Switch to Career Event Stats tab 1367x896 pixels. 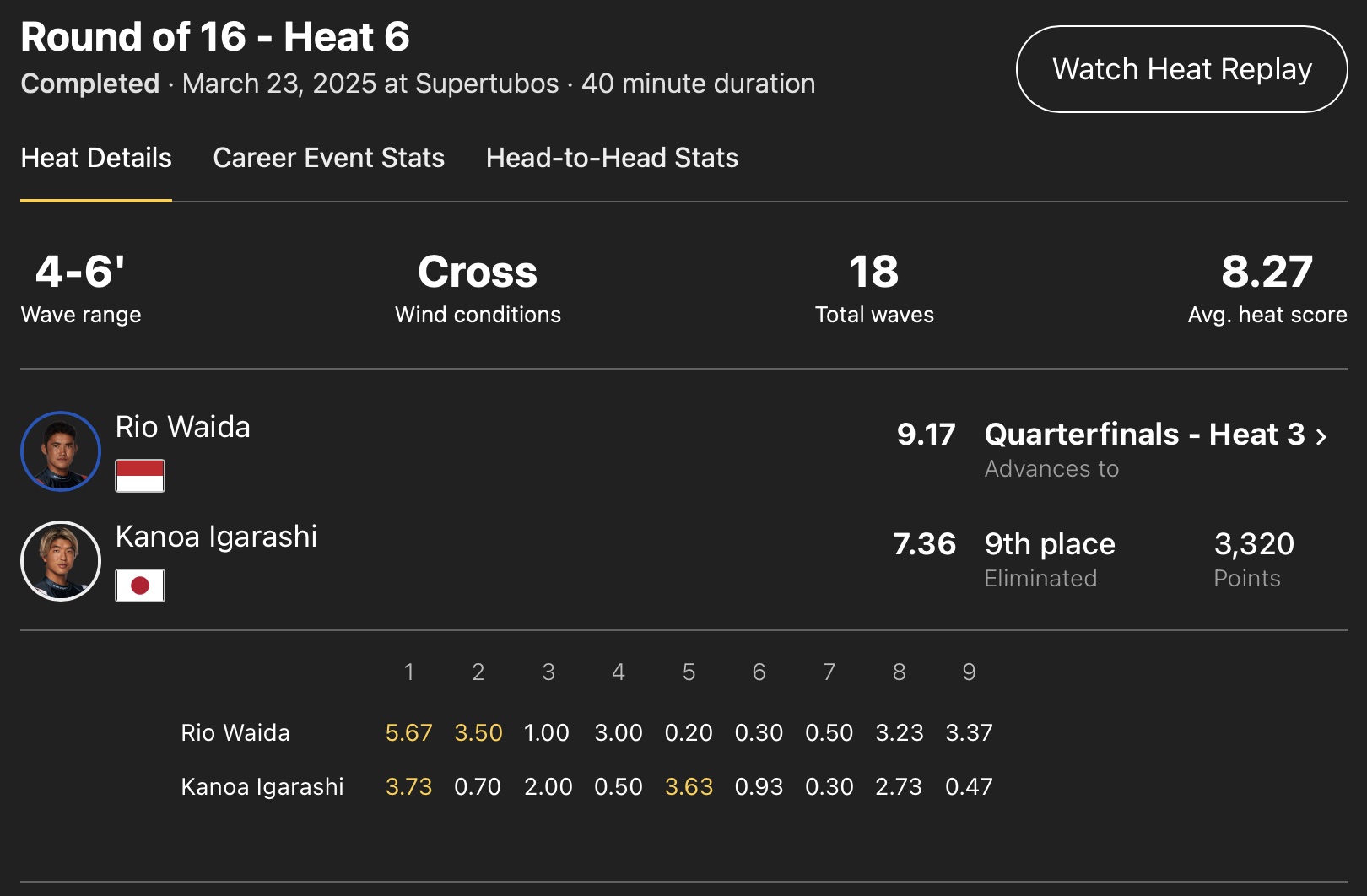[x=328, y=158]
